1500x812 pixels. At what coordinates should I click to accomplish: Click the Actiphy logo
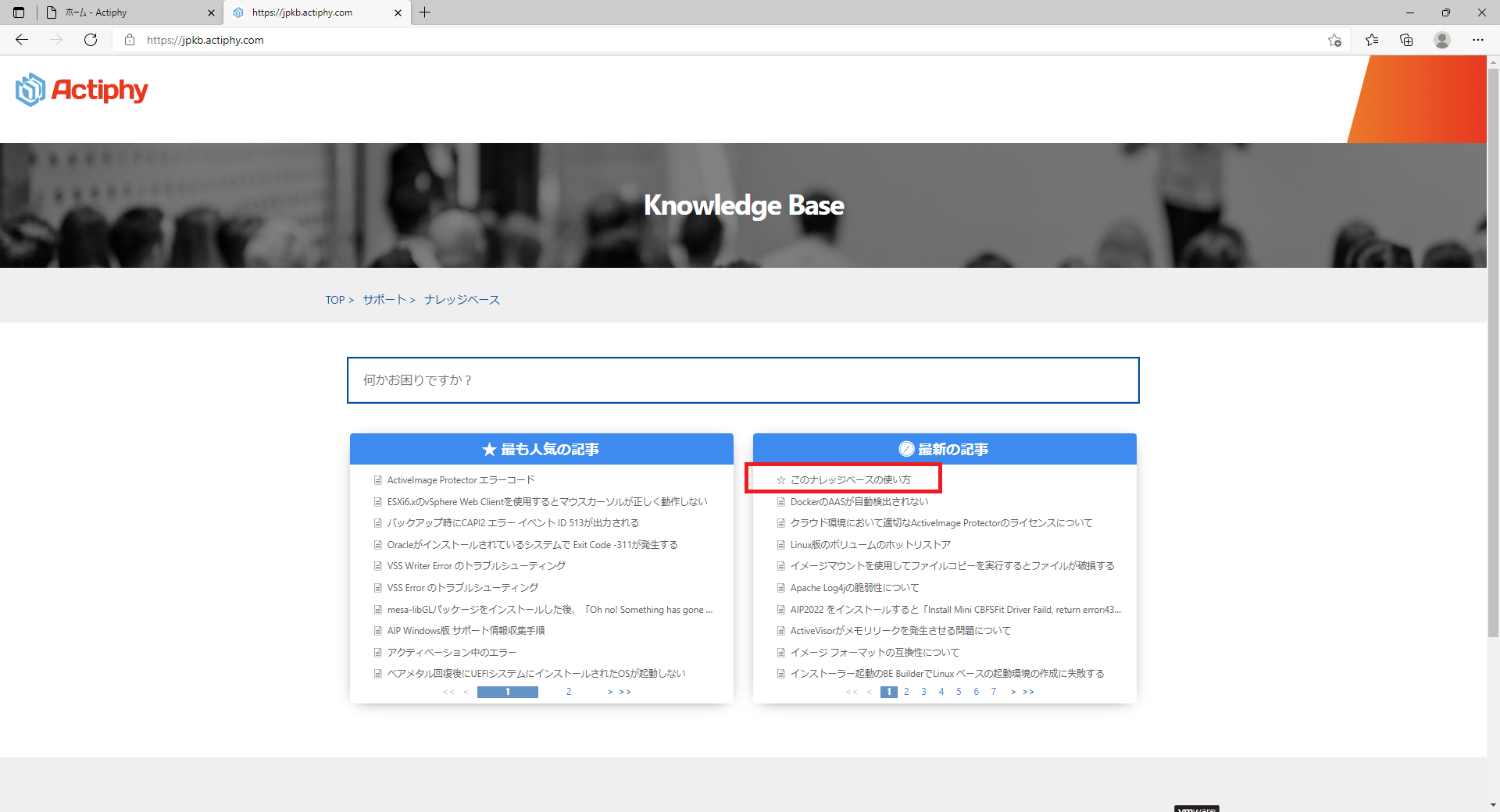[x=82, y=90]
